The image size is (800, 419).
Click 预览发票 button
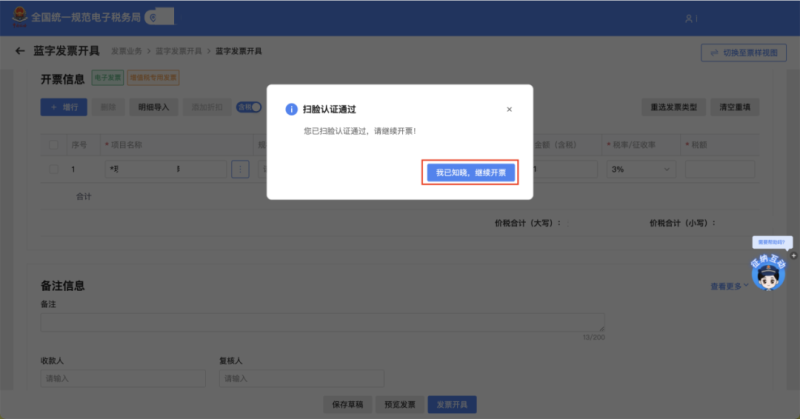(400, 404)
